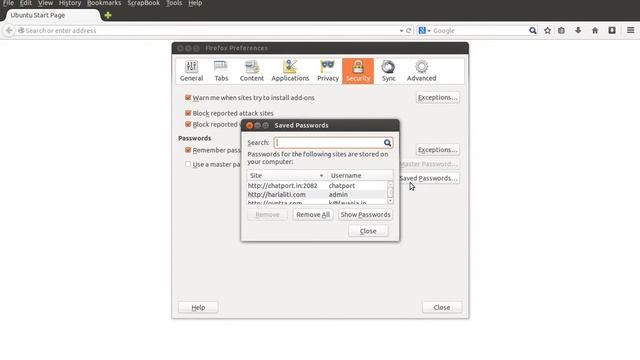Click the search bar magnifier icon
The image size is (640, 360).
(x=533, y=31)
